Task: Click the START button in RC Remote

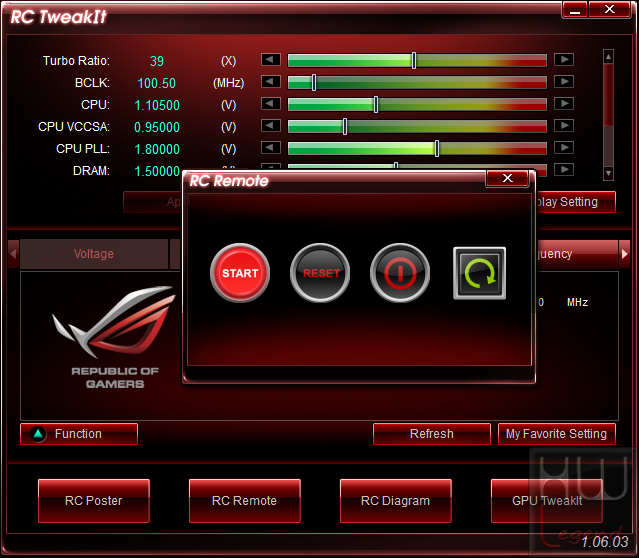Action: (x=240, y=273)
